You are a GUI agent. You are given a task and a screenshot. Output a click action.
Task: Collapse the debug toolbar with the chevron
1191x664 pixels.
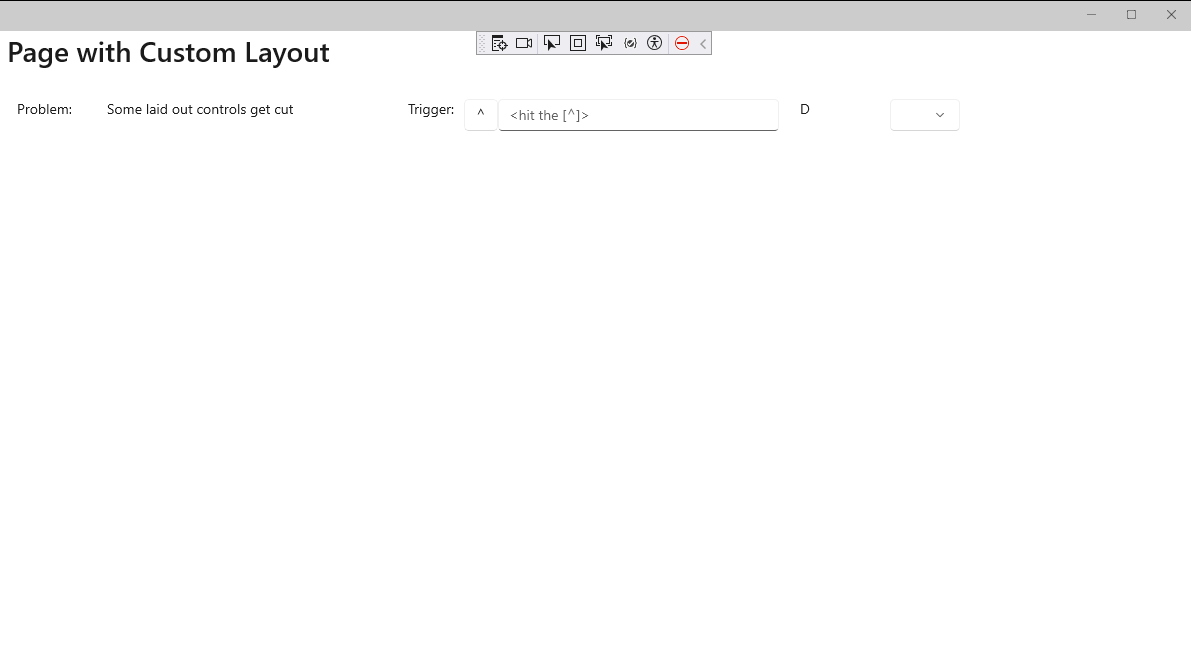[701, 43]
